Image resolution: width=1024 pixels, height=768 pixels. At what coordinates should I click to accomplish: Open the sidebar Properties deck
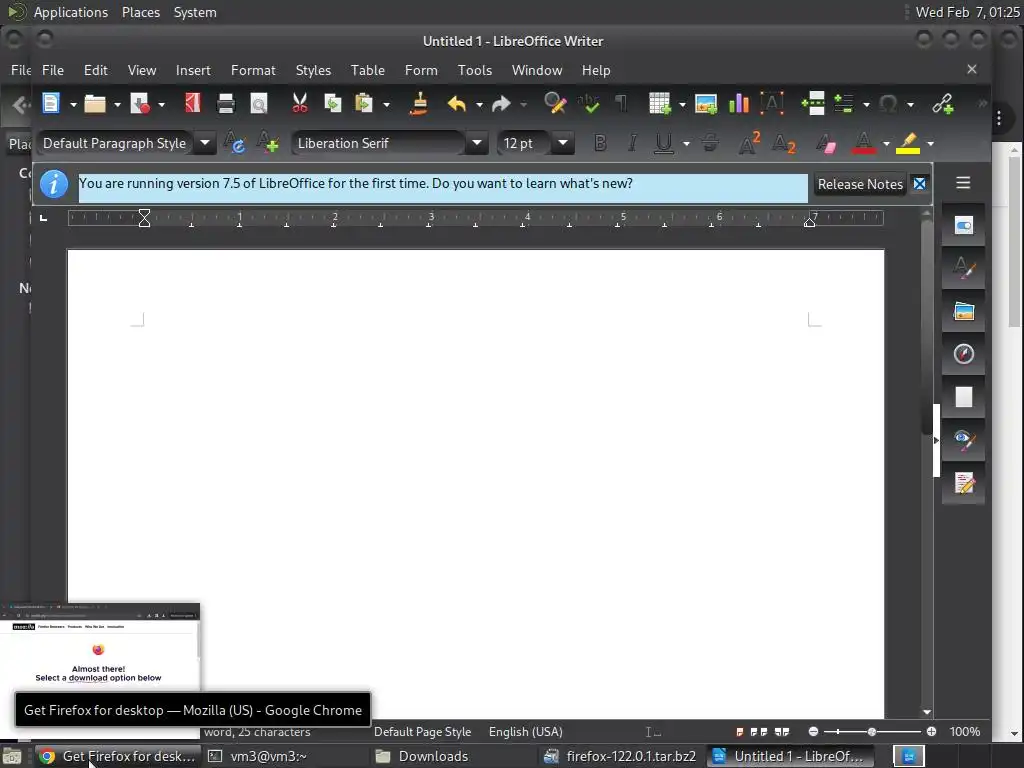coord(963,225)
